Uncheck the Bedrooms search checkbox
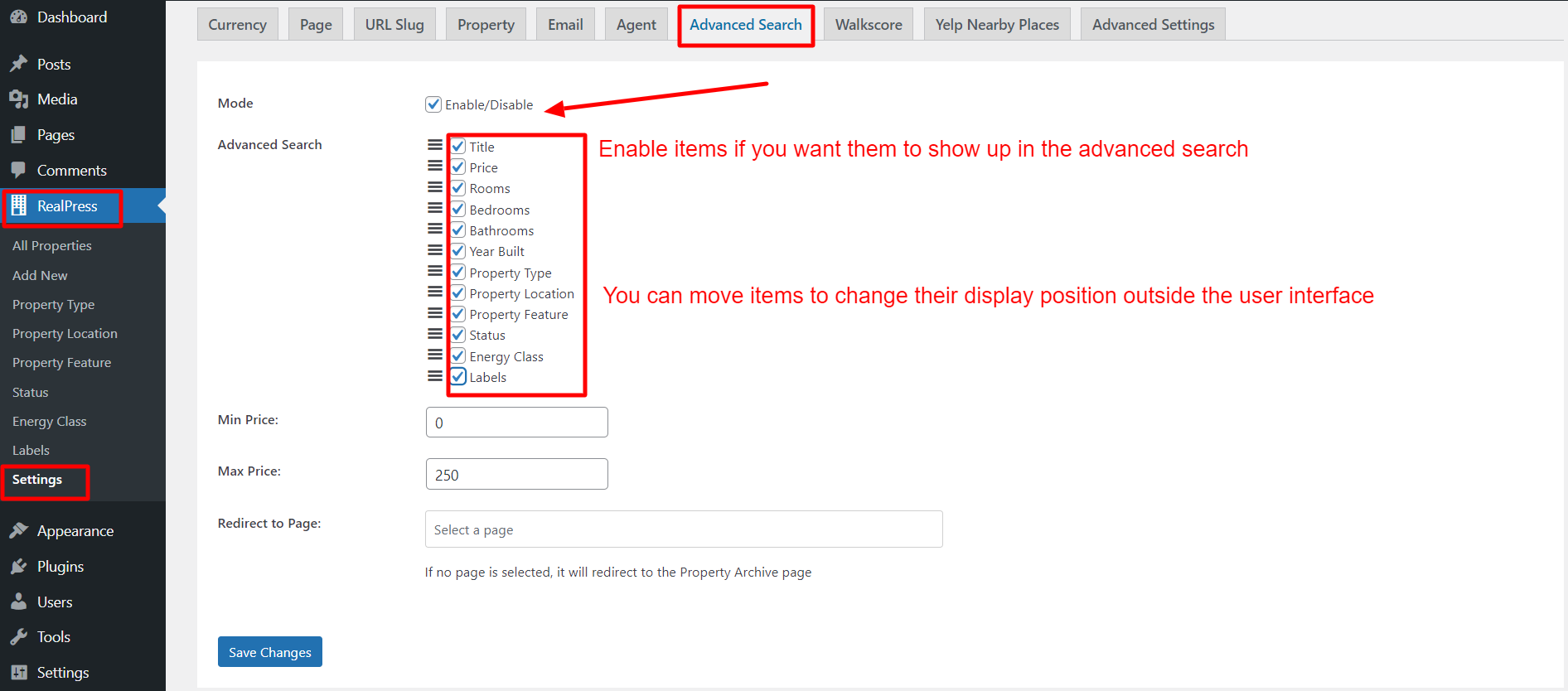Image resolution: width=1568 pixels, height=691 pixels. (x=458, y=209)
